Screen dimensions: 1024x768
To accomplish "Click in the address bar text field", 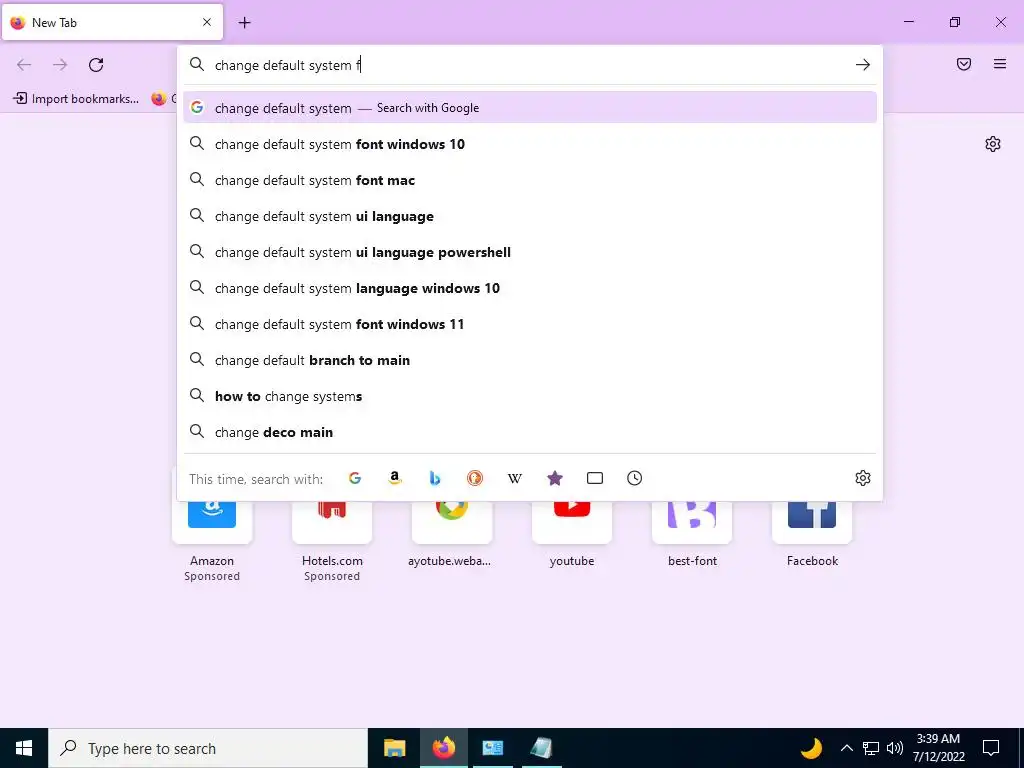I will click(x=530, y=65).
